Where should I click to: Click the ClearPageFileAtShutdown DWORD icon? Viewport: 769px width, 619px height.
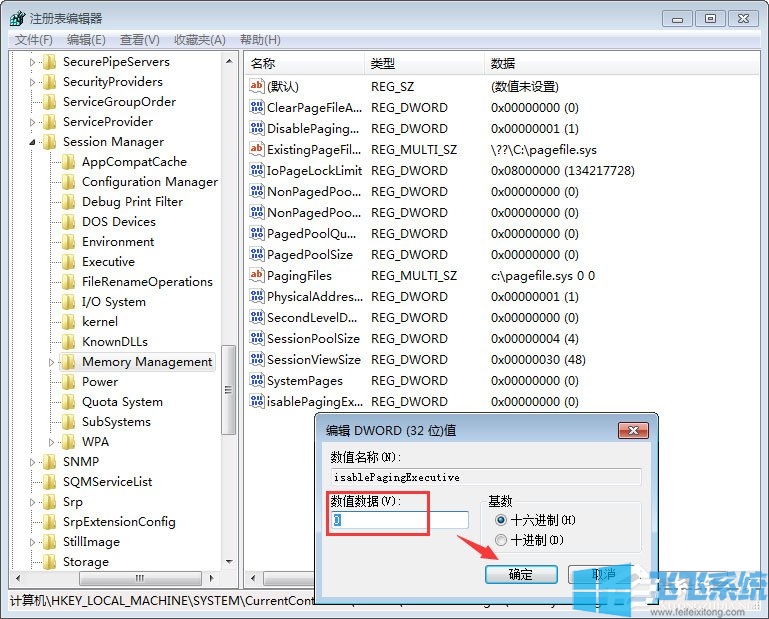pos(256,107)
